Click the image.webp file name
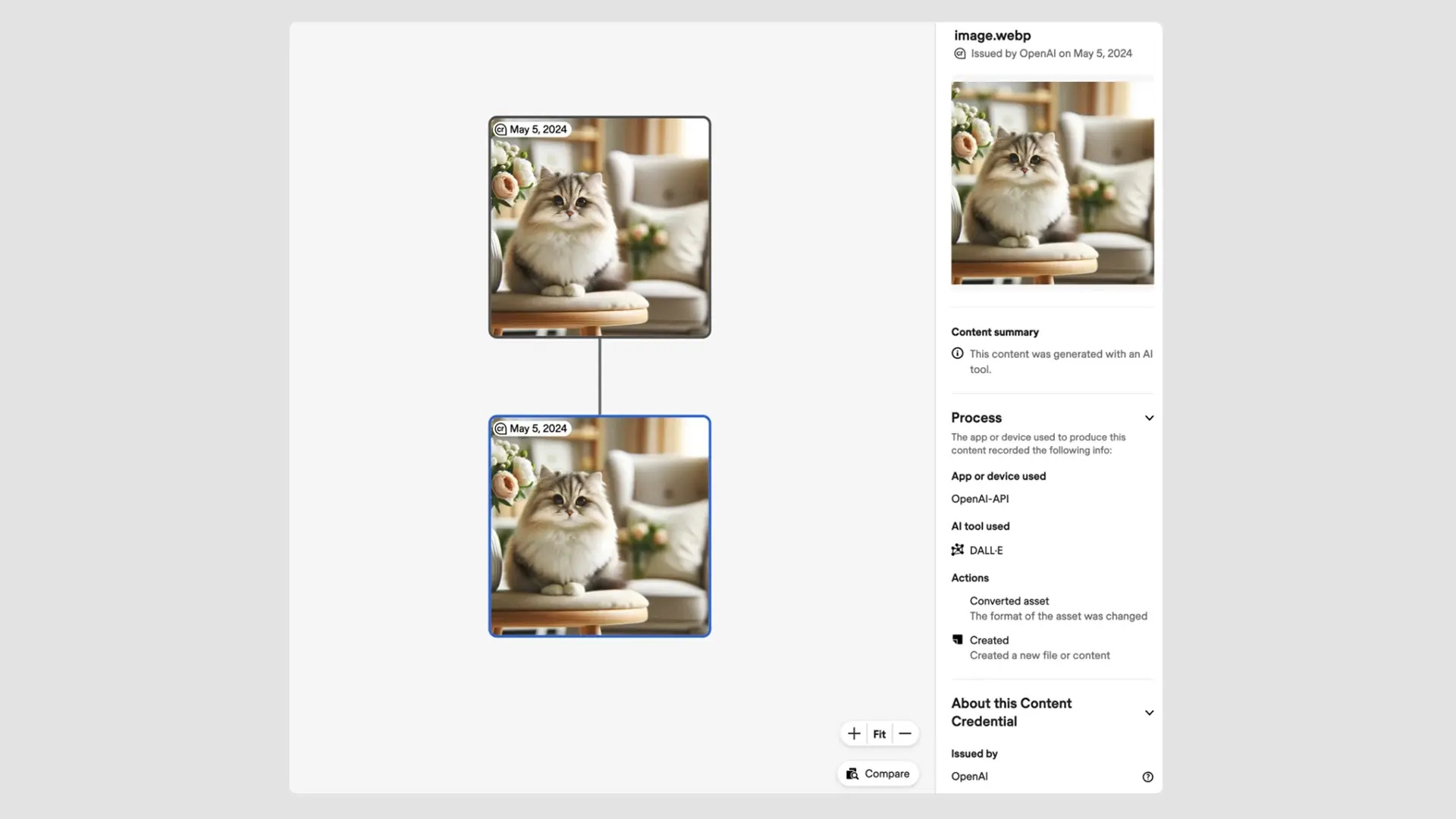 (992, 36)
